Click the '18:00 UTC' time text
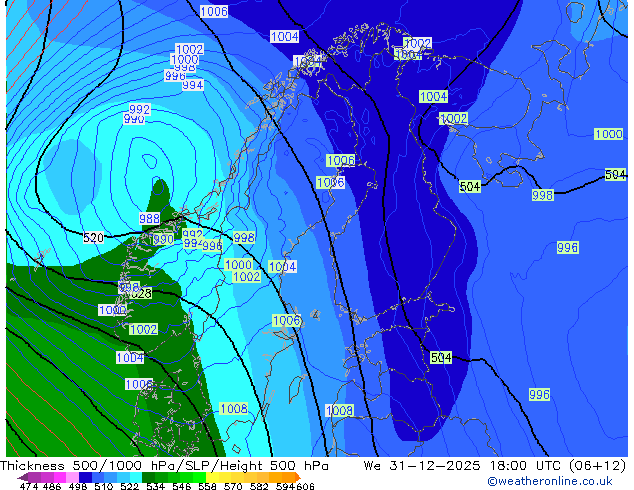Screen dimensions: 634x490 pos(527,466)
